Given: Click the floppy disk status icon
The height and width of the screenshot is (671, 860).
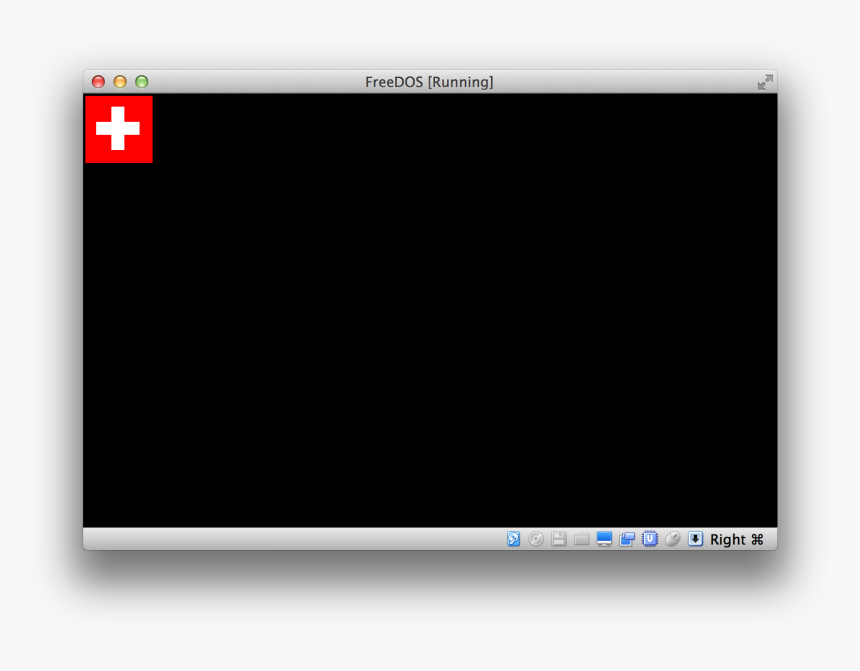Looking at the screenshot, I should tap(559, 539).
